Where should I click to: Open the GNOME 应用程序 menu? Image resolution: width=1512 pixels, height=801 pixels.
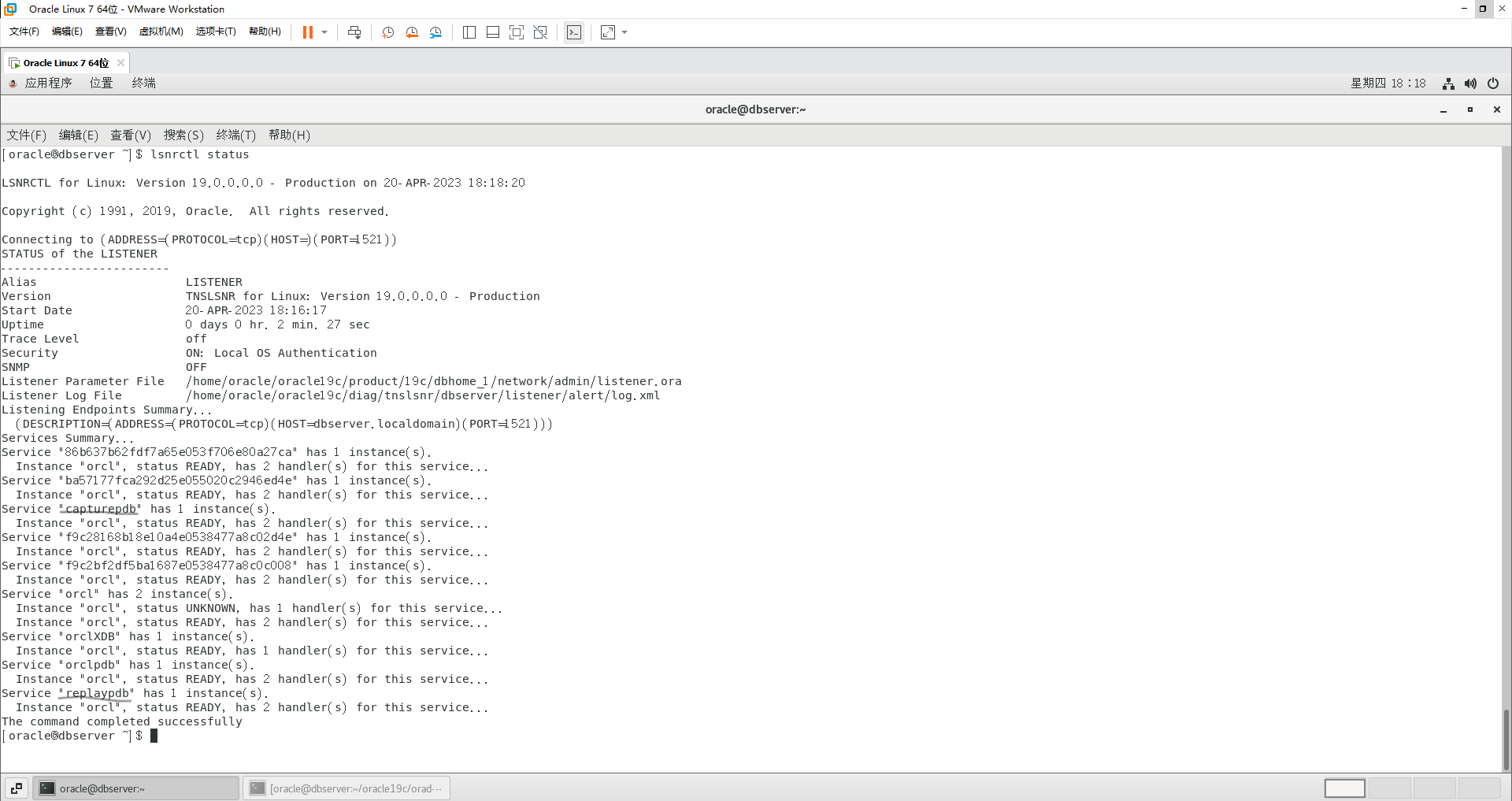coord(48,83)
